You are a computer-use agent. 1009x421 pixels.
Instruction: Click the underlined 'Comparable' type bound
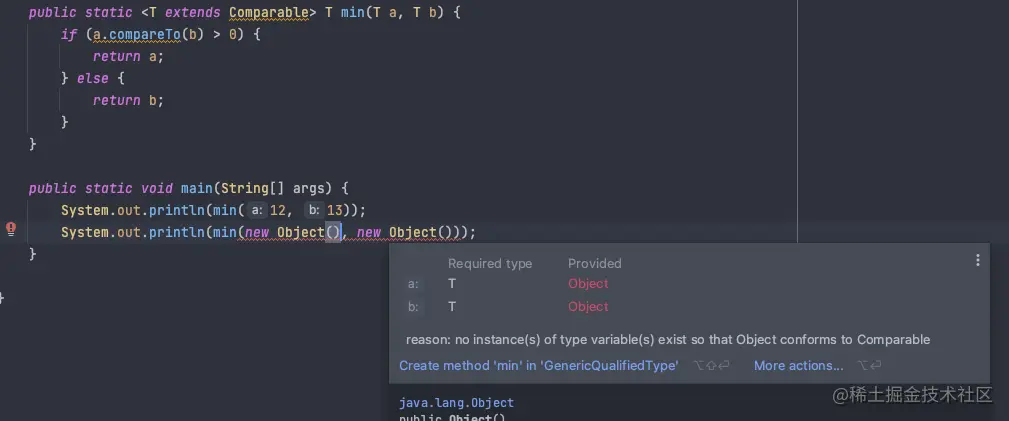pyautogui.click(x=269, y=12)
